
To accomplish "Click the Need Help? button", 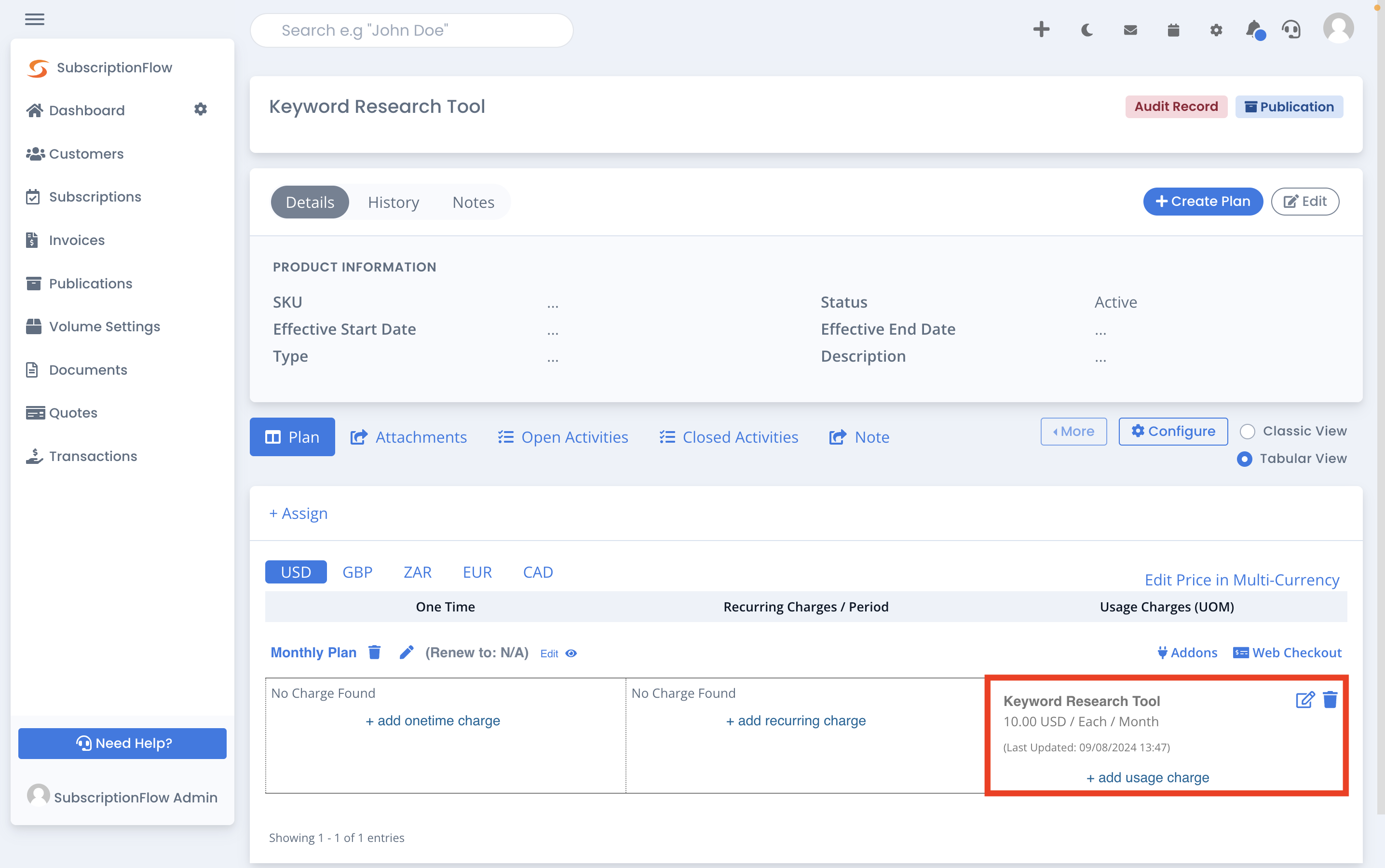I will [x=122, y=744].
